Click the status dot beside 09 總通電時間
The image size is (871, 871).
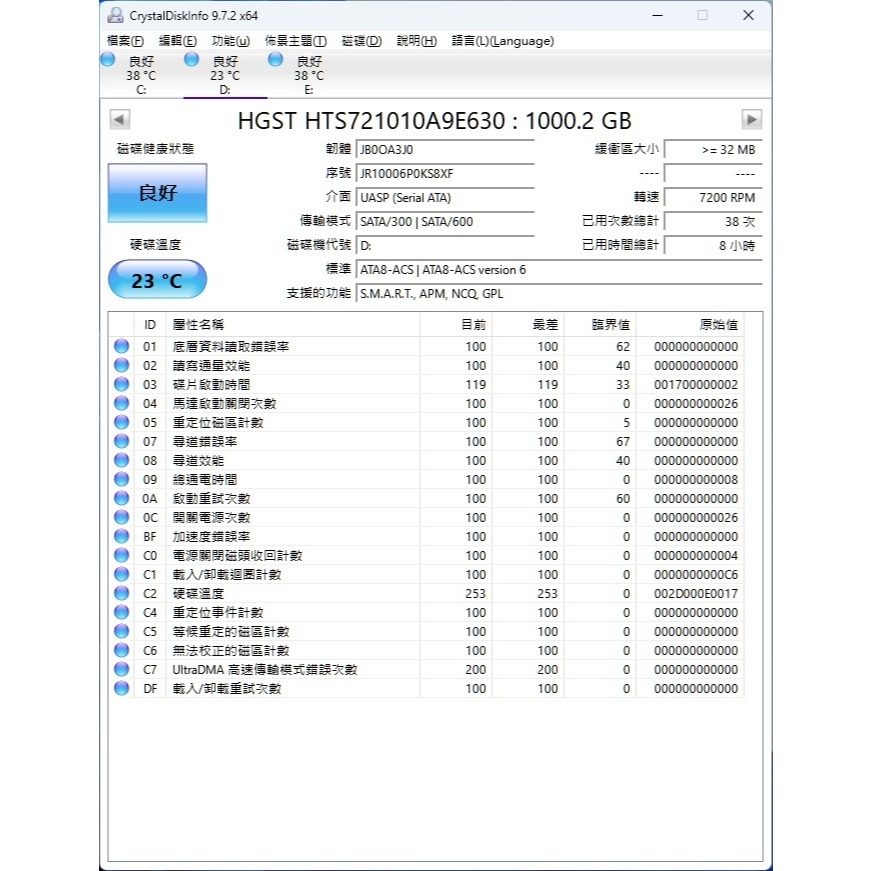(121, 479)
